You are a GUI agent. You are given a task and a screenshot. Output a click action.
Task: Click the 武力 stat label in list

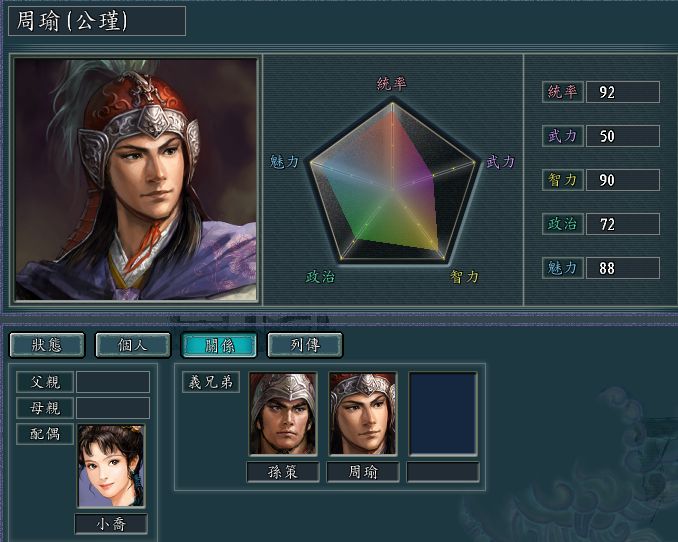click(563, 136)
